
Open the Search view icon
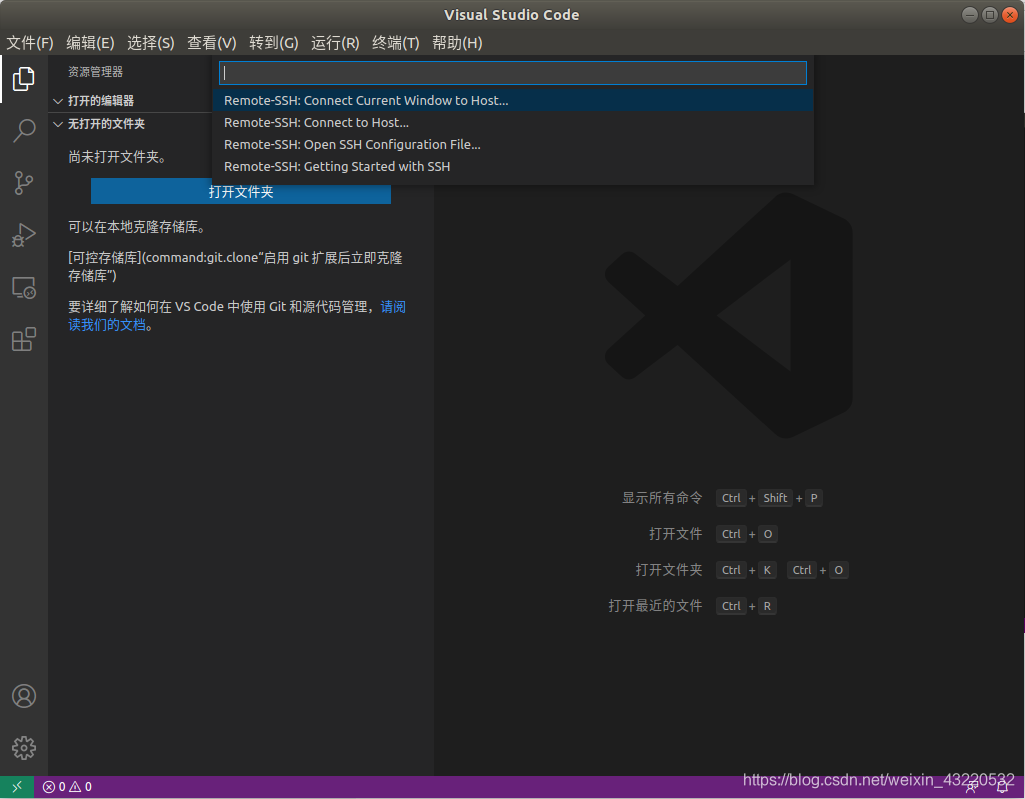point(24,130)
